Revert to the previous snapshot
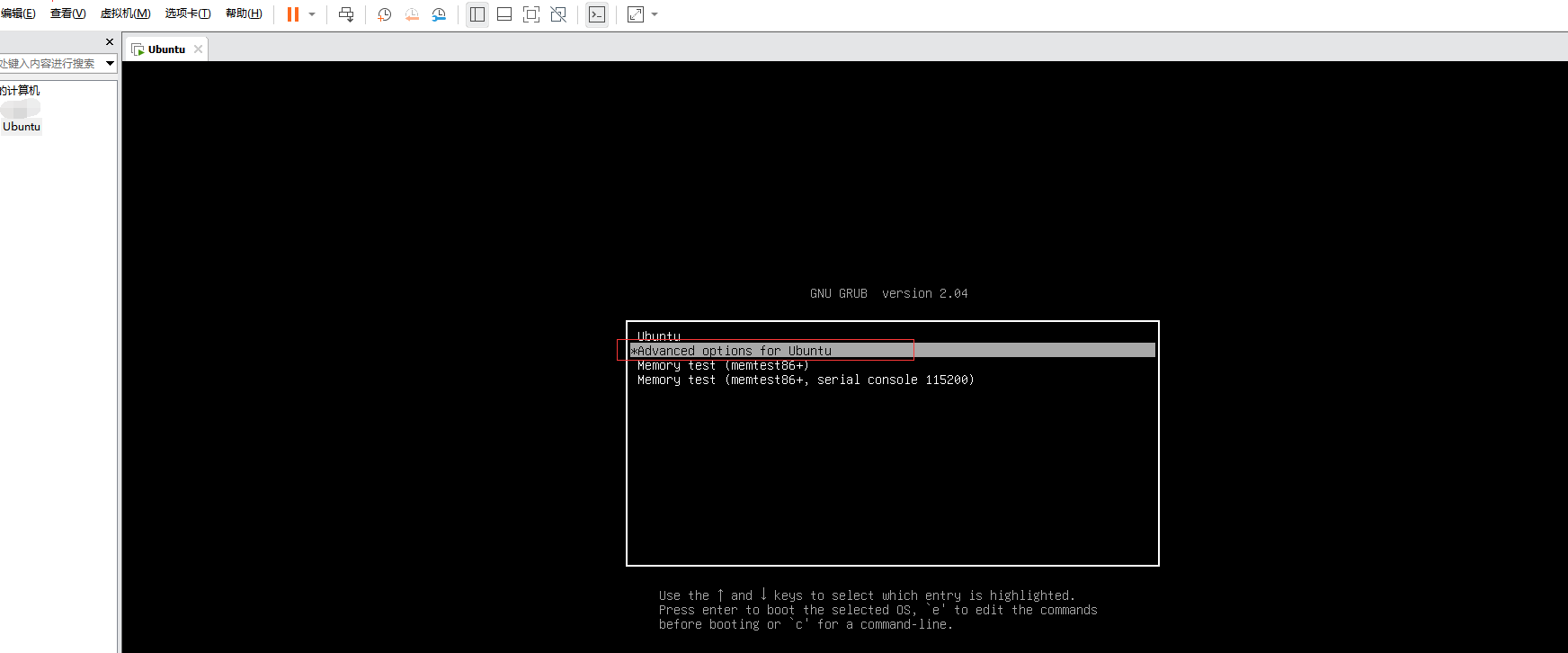The width and height of the screenshot is (1568, 653). pos(412,14)
